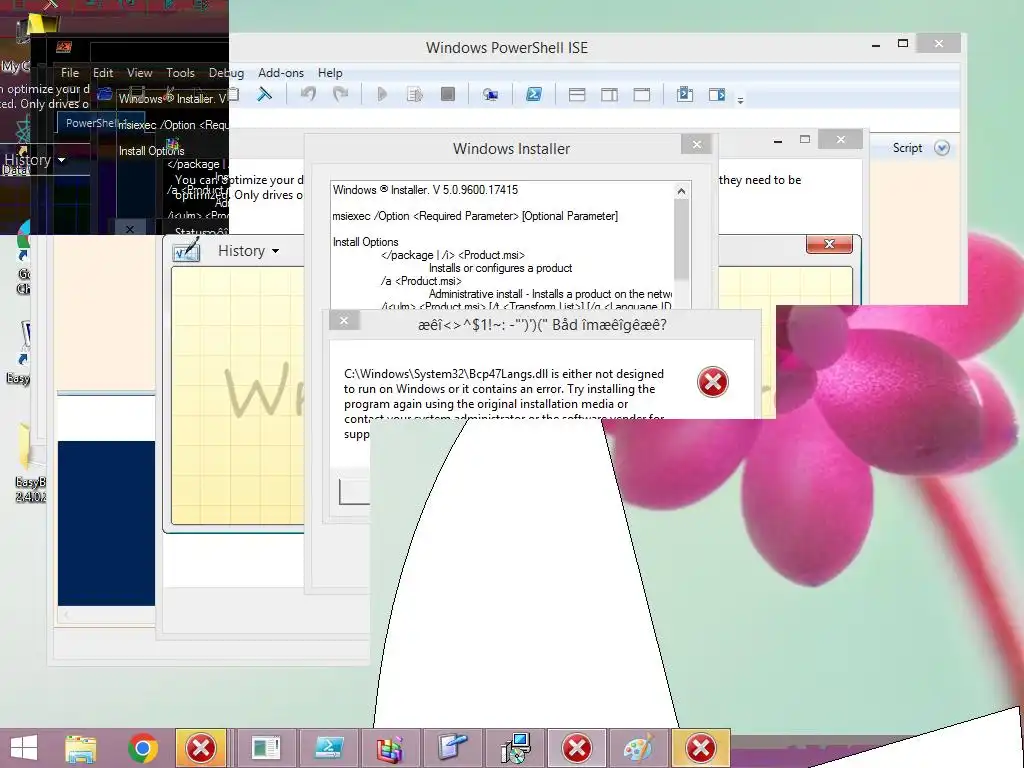Switch to Math Input Panel on taskbar
Screen dimensions: 1024x768
[453, 748]
